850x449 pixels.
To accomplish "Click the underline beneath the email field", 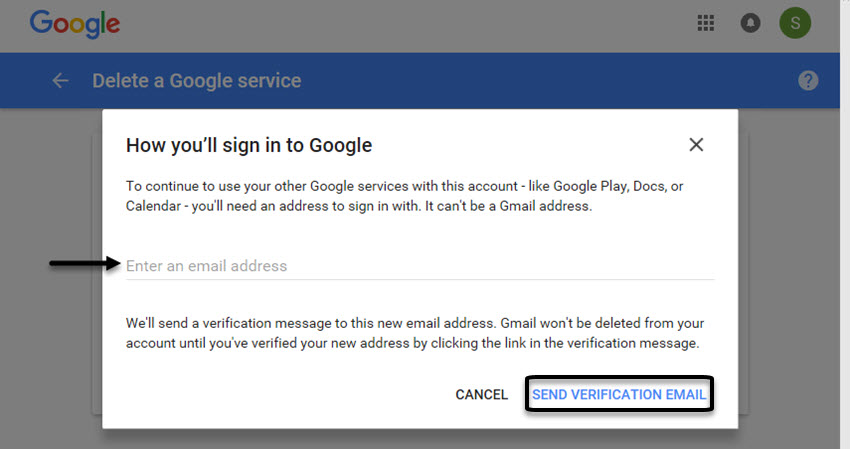I will tap(420, 280).
